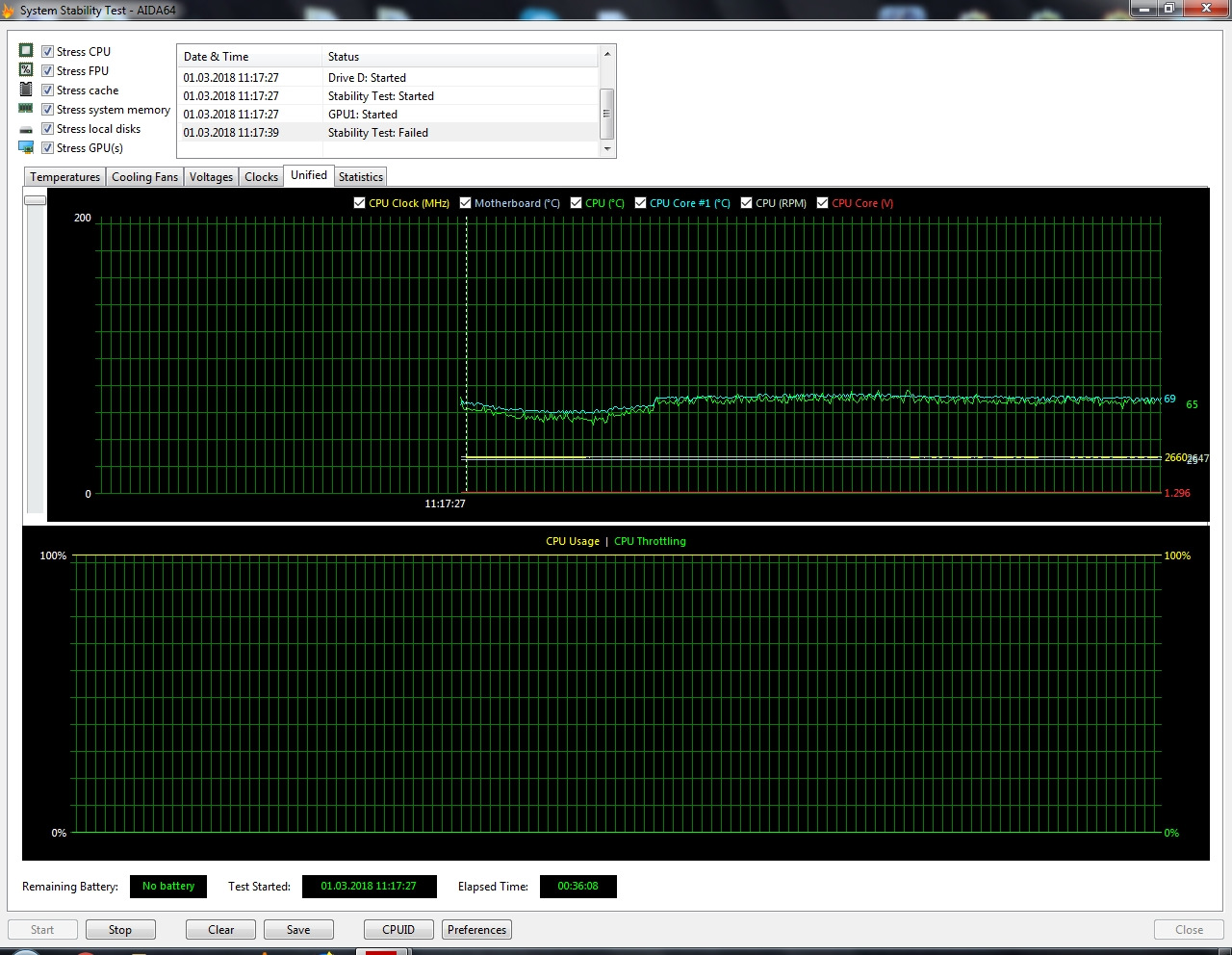Toggle the CPU Clock (MHz) graph checkbox
Screen dimensions: 1232x955
coord(359,203)
